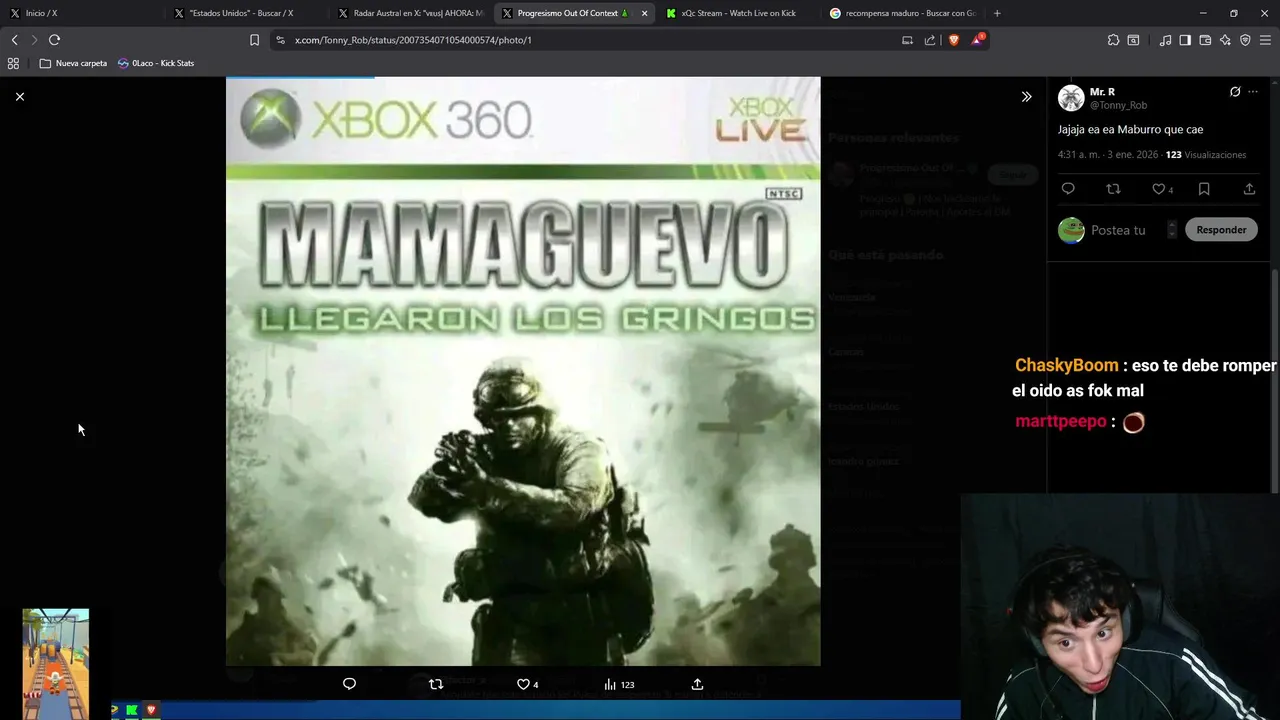Click the '123 Visualizaciones' view count text
This screenshot has width=1280, height=720.
coord(1206,155)
